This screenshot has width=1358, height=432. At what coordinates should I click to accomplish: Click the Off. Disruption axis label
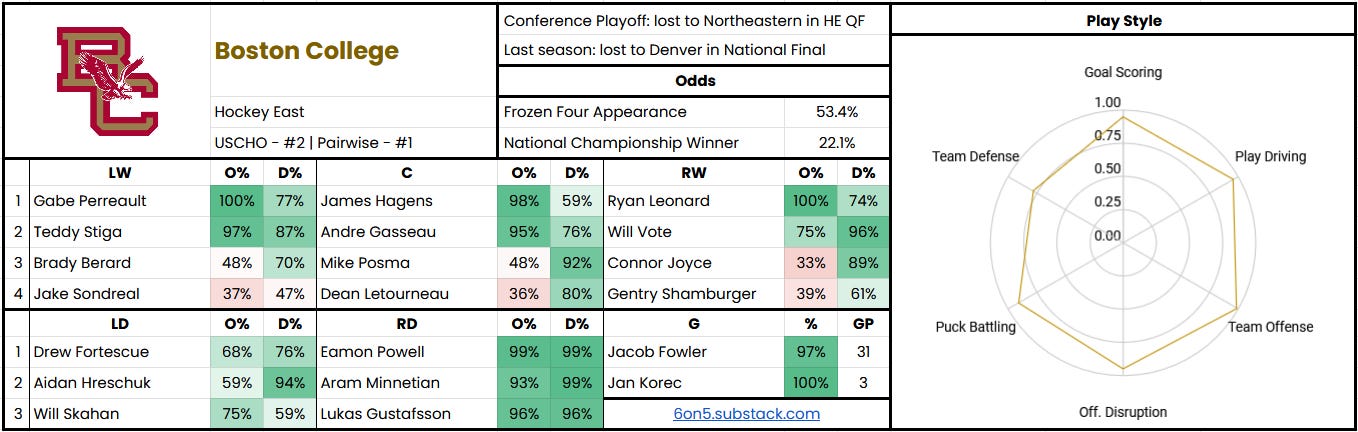pos(1123,412)
